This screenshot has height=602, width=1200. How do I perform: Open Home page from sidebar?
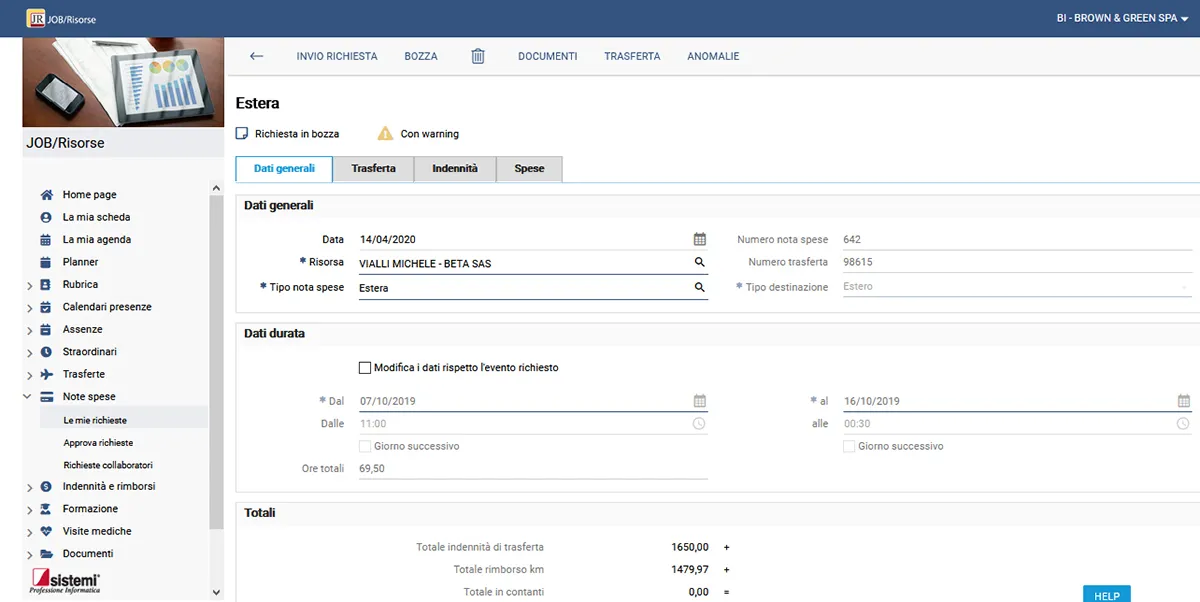click(x=89, y=195)
